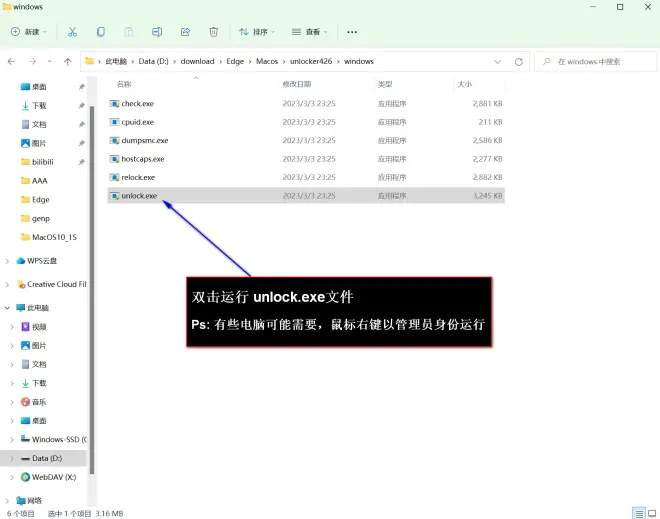
Task: Click the MacOS10_15 folder icon
Action: pos(25,237)
